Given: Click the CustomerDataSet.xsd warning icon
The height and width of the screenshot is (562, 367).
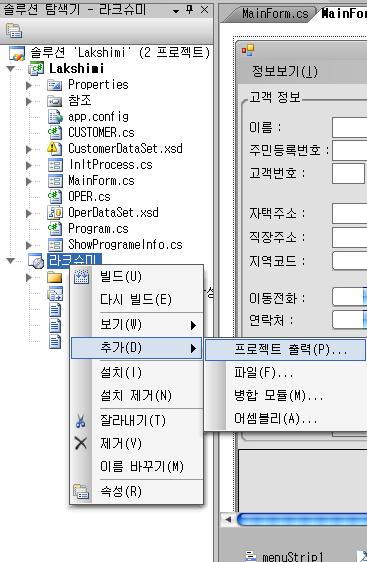Looking at the screenshot, I should 55,148.
